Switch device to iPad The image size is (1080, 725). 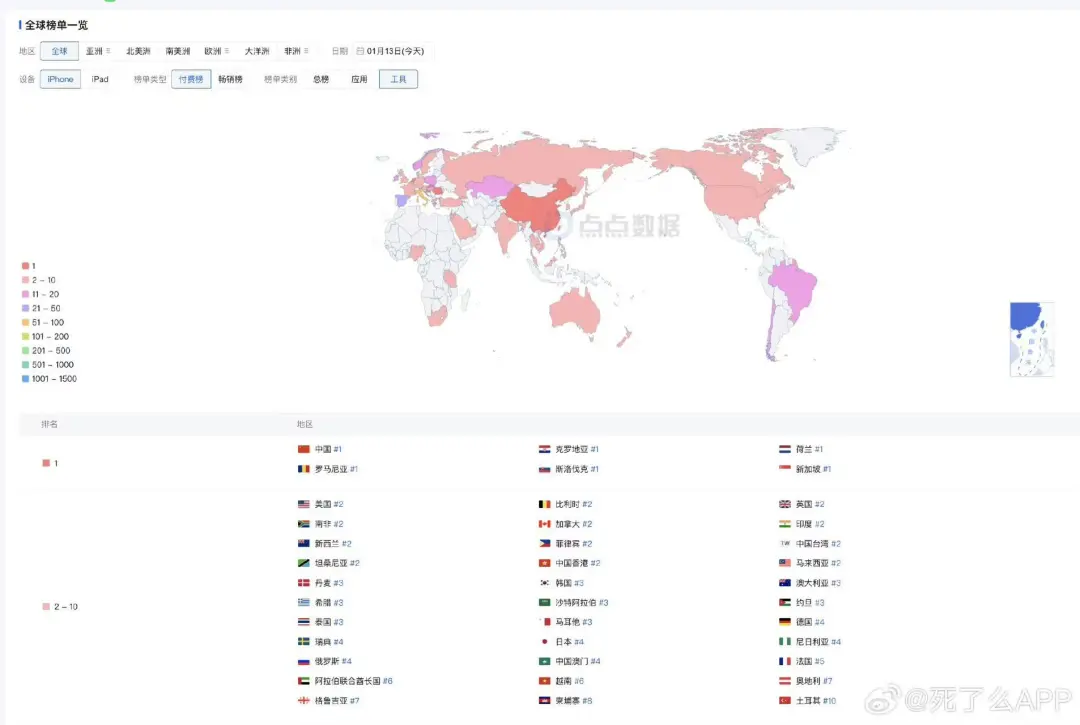(x=99, y=78)
